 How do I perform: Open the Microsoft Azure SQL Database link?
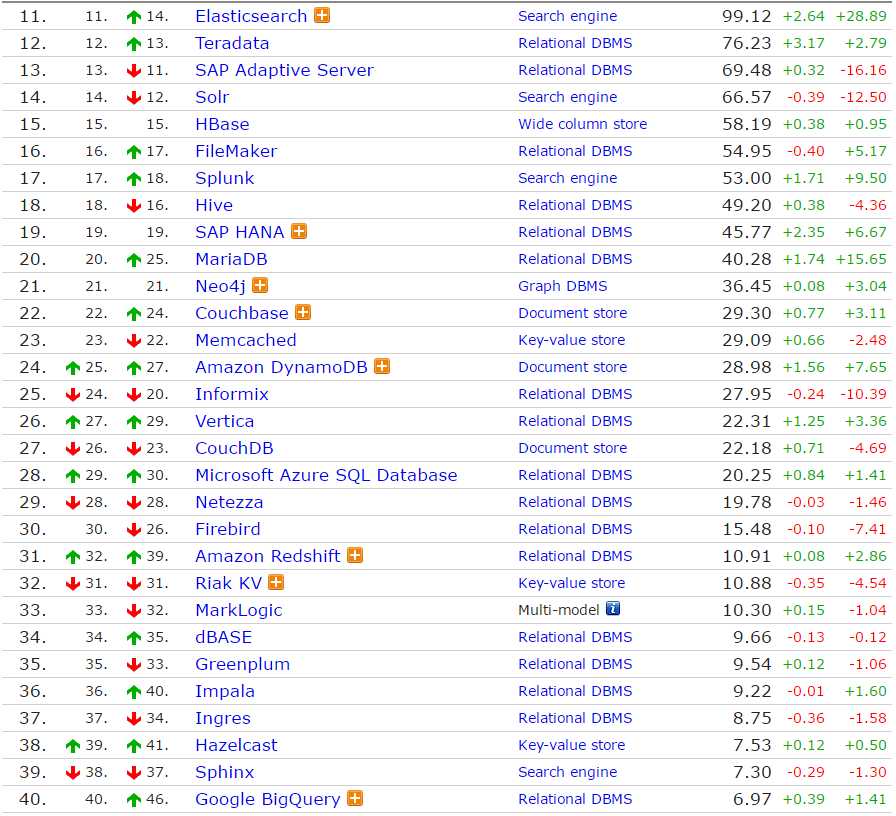pos(326,475)
